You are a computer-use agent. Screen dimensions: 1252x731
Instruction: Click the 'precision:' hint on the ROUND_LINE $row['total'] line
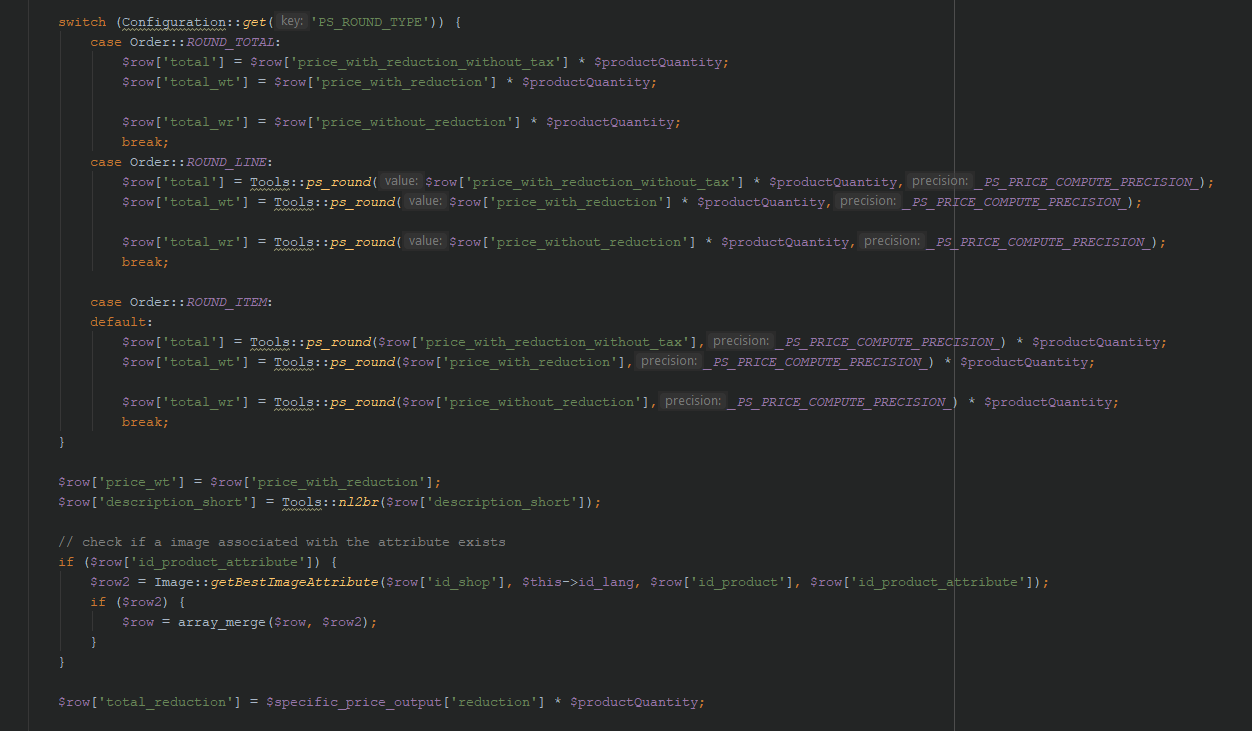click(939, 182)
